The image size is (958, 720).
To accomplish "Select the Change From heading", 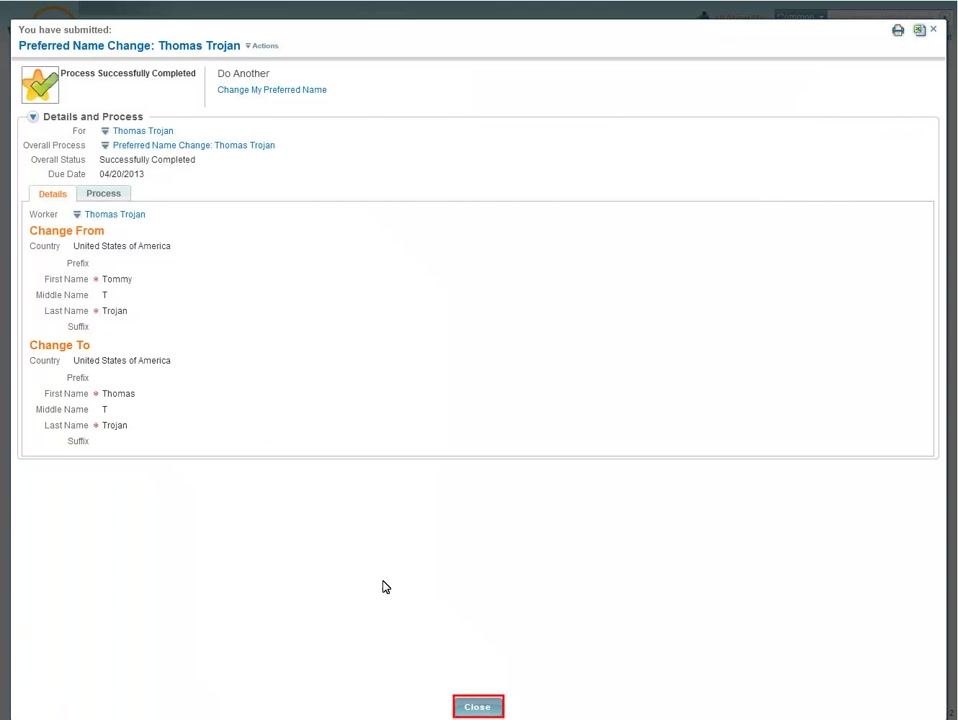I will pyautogui.click(x=67, y=230).
